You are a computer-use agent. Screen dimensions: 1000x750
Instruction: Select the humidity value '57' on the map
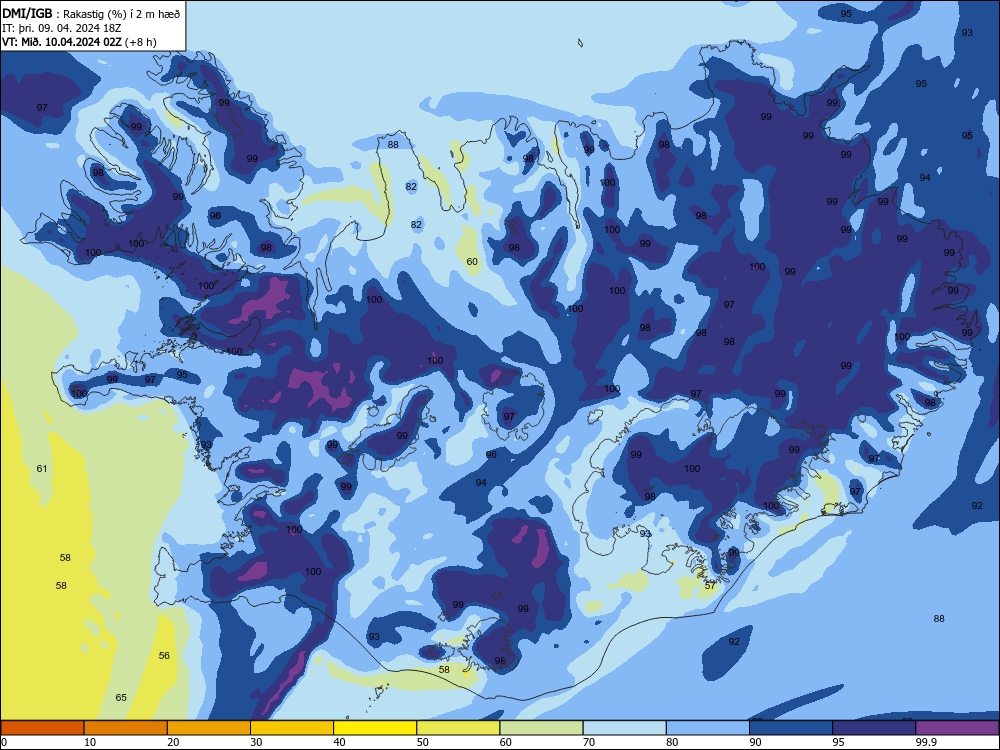[710, 585]
